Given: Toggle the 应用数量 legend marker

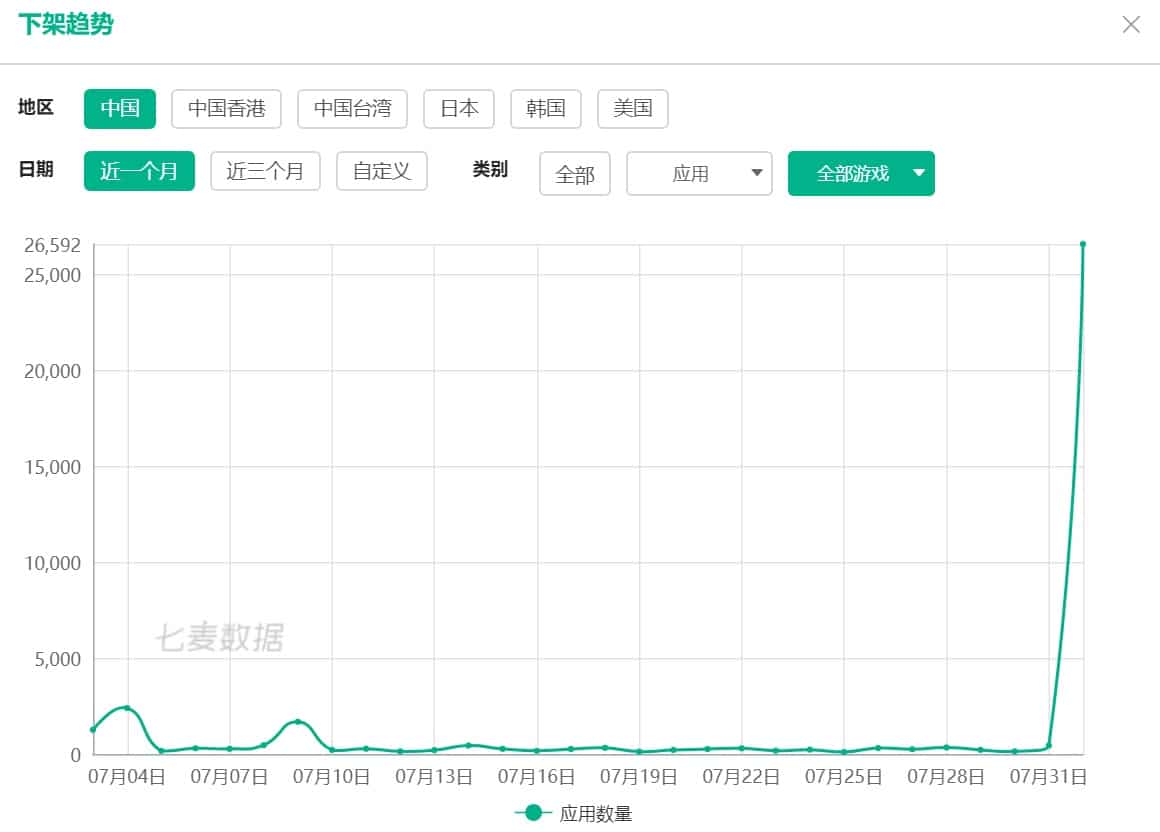Looking at the screenshot, I should [x=533, y=813].
